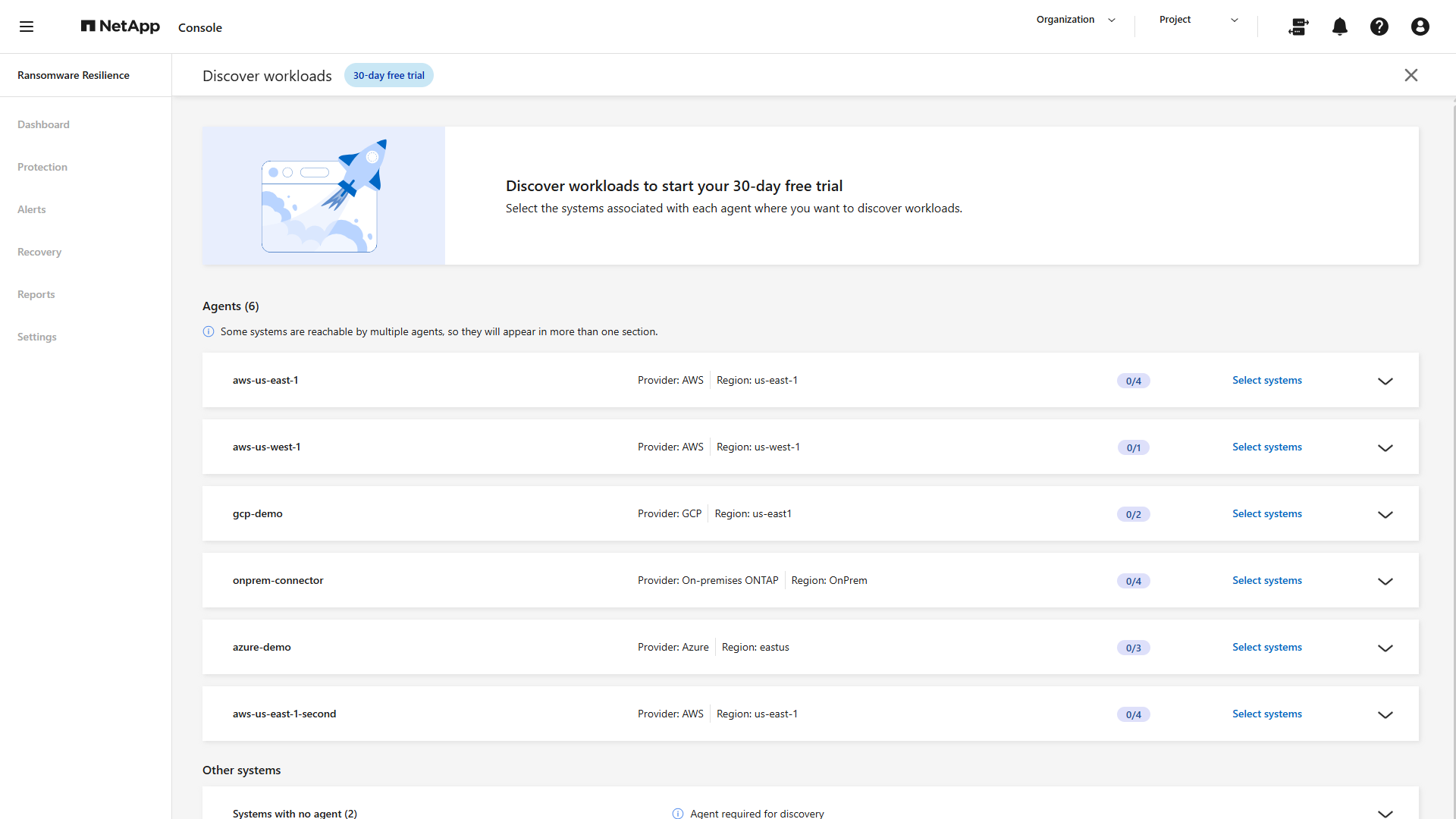This screenshot has height=819, width=1456.
Task: Open the hamburger navigation menu
Action: [27, 27]
